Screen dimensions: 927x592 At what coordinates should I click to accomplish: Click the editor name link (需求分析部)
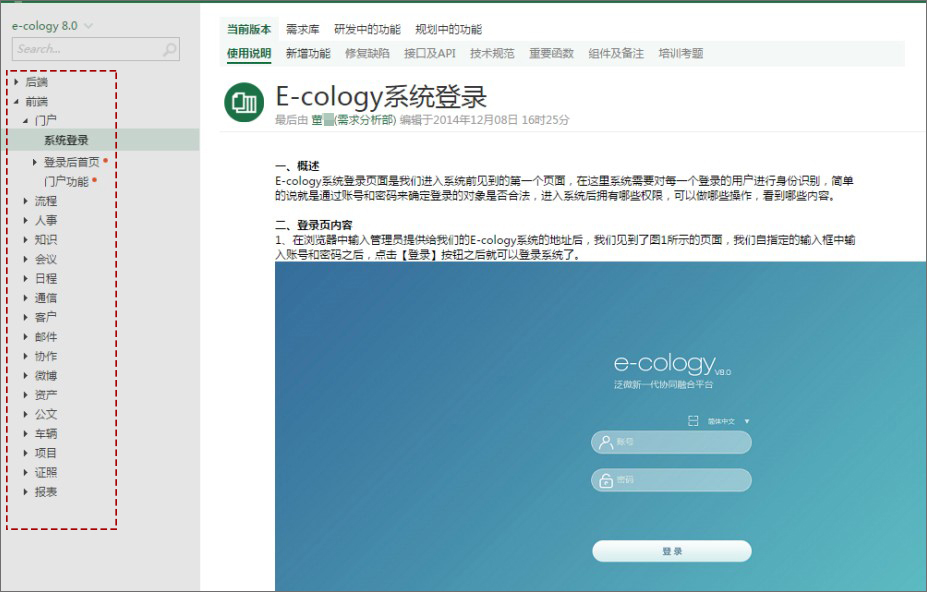(354, 120)
